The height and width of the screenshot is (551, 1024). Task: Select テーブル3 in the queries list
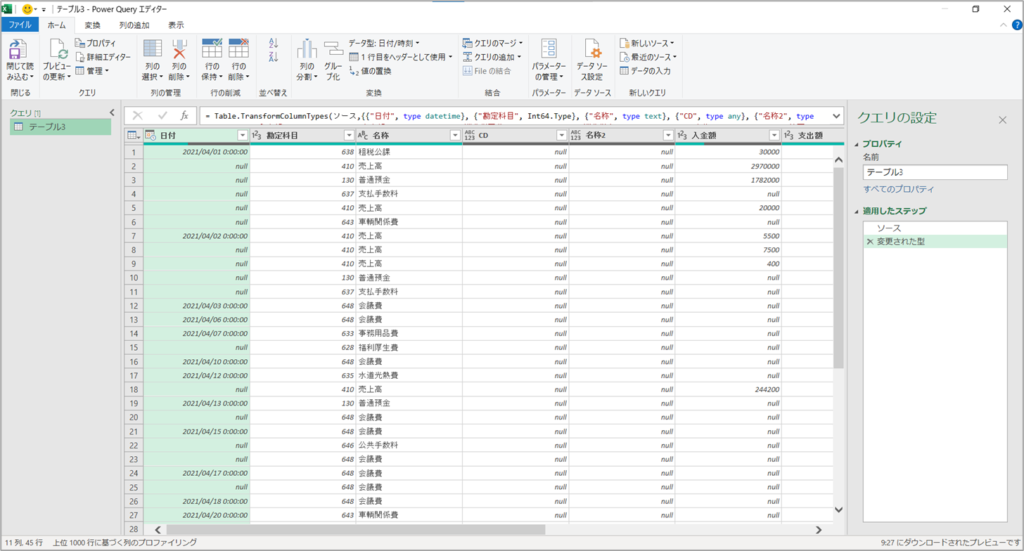(x=60, y=127)
